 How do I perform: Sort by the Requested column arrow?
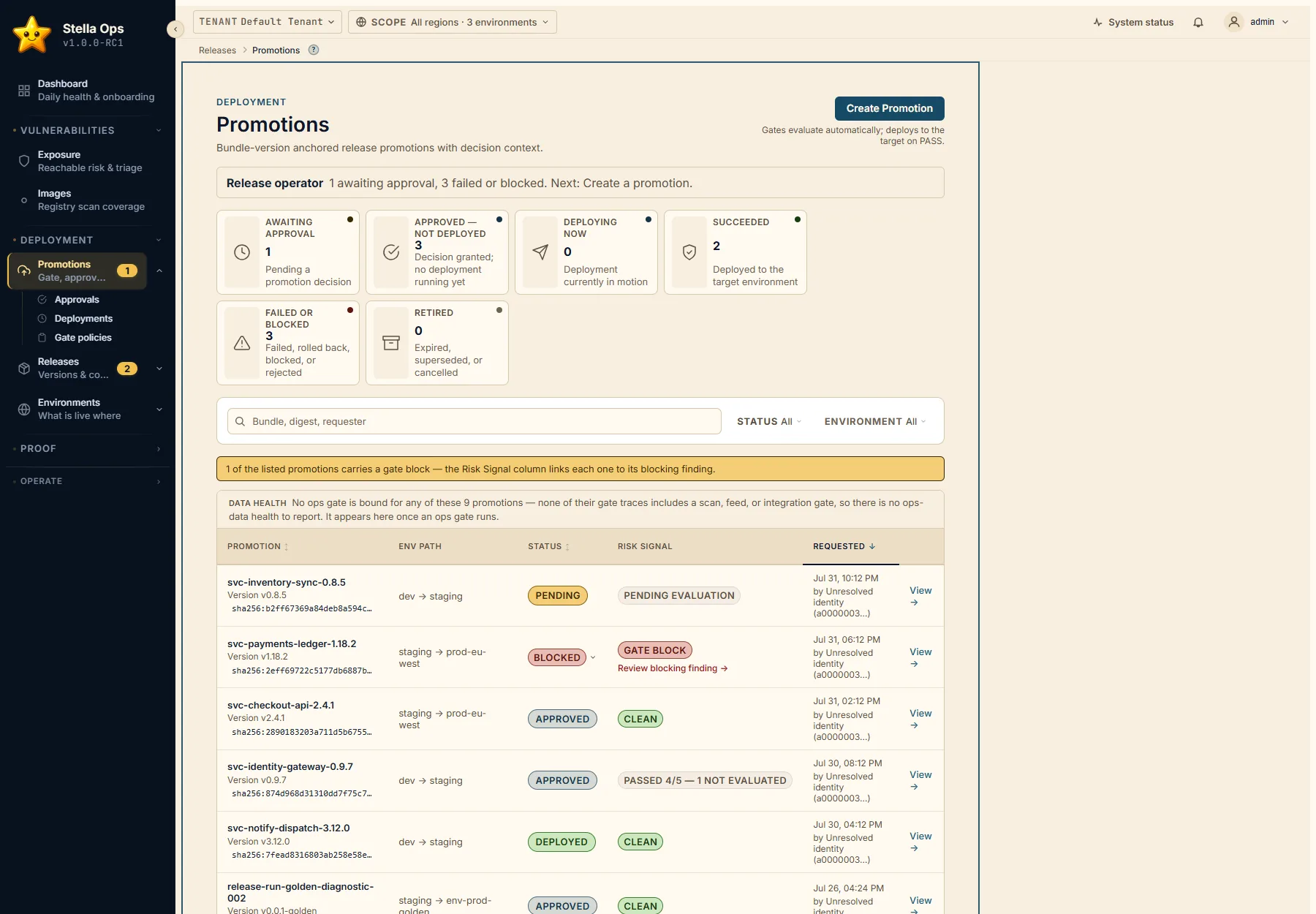point(872,546)
